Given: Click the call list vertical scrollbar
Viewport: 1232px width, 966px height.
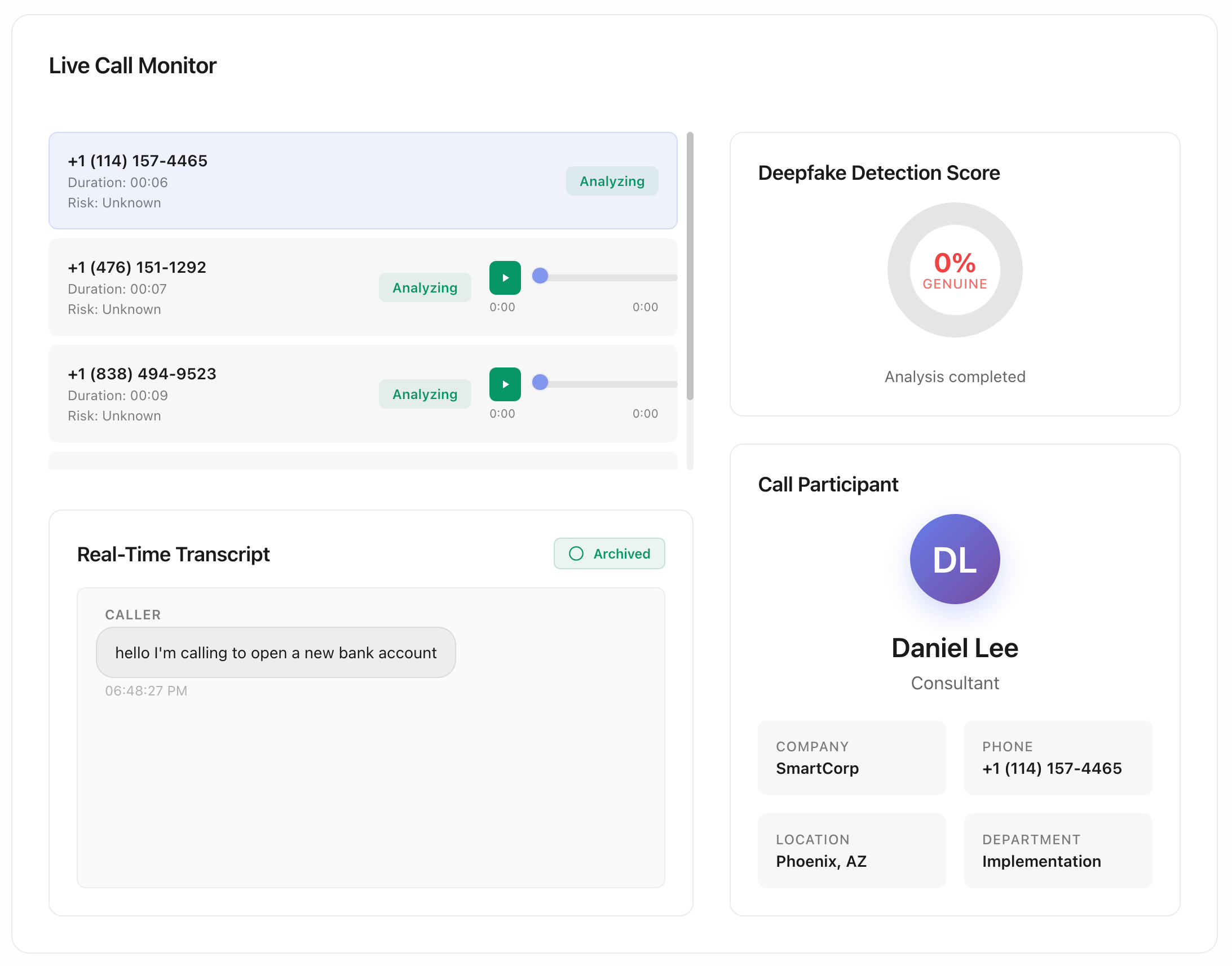Looking at the screenshot, I should [x=690, y=266].
